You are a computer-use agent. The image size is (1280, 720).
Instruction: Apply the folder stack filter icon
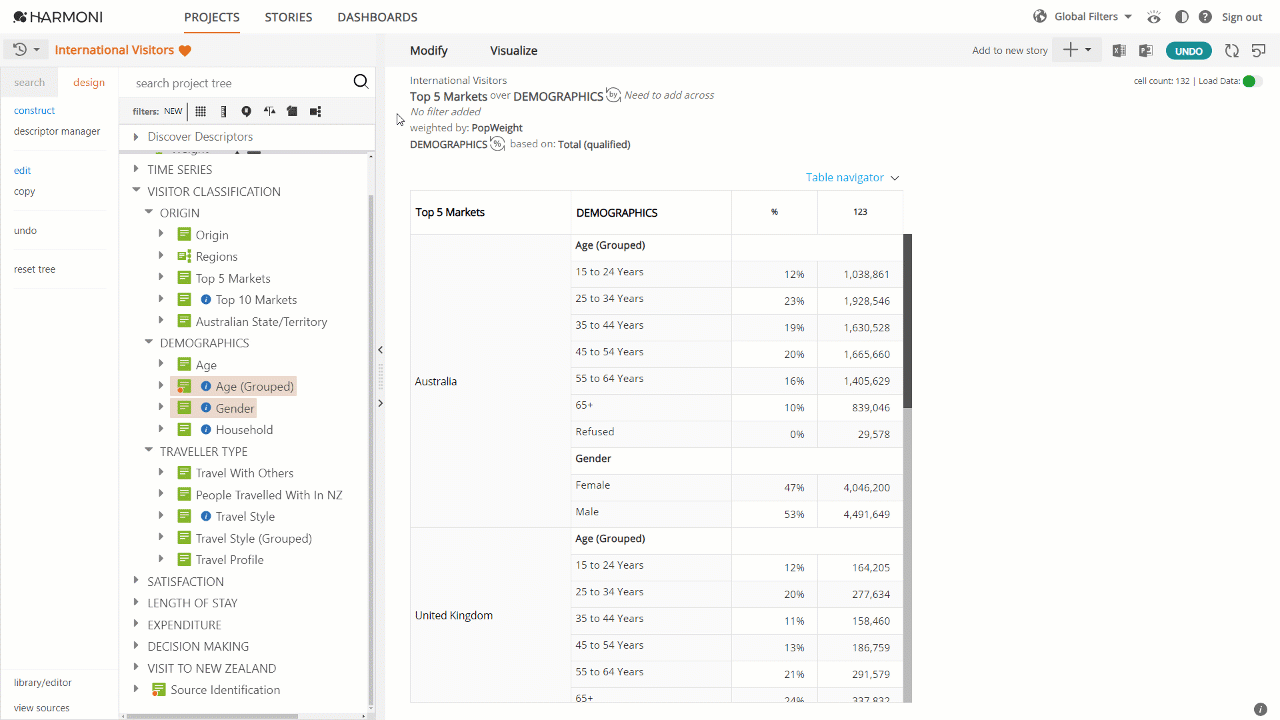292,111
